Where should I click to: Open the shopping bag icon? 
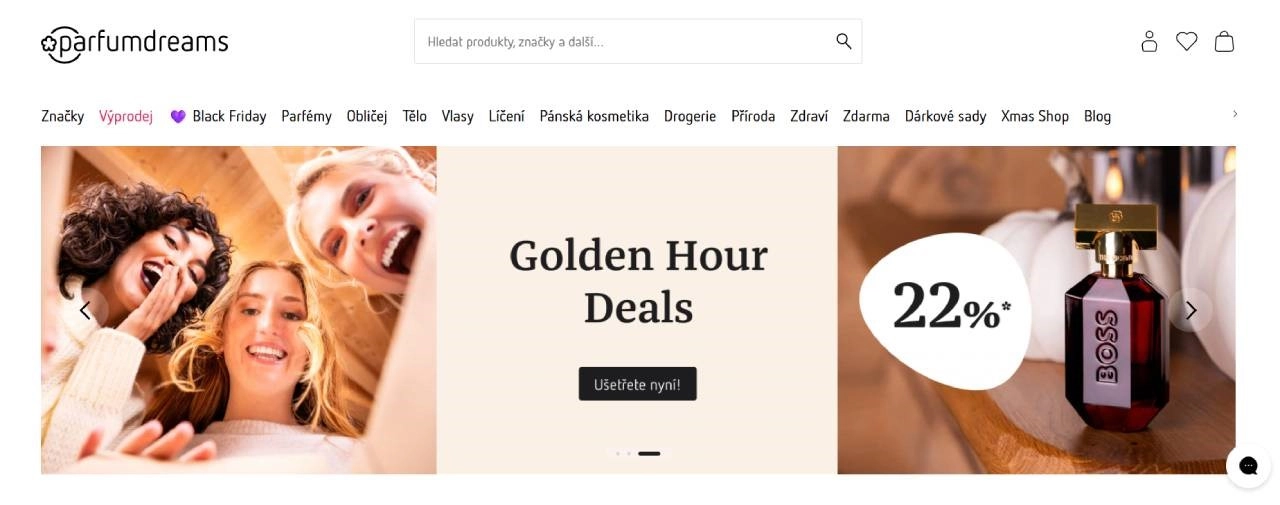[1224, 41]
